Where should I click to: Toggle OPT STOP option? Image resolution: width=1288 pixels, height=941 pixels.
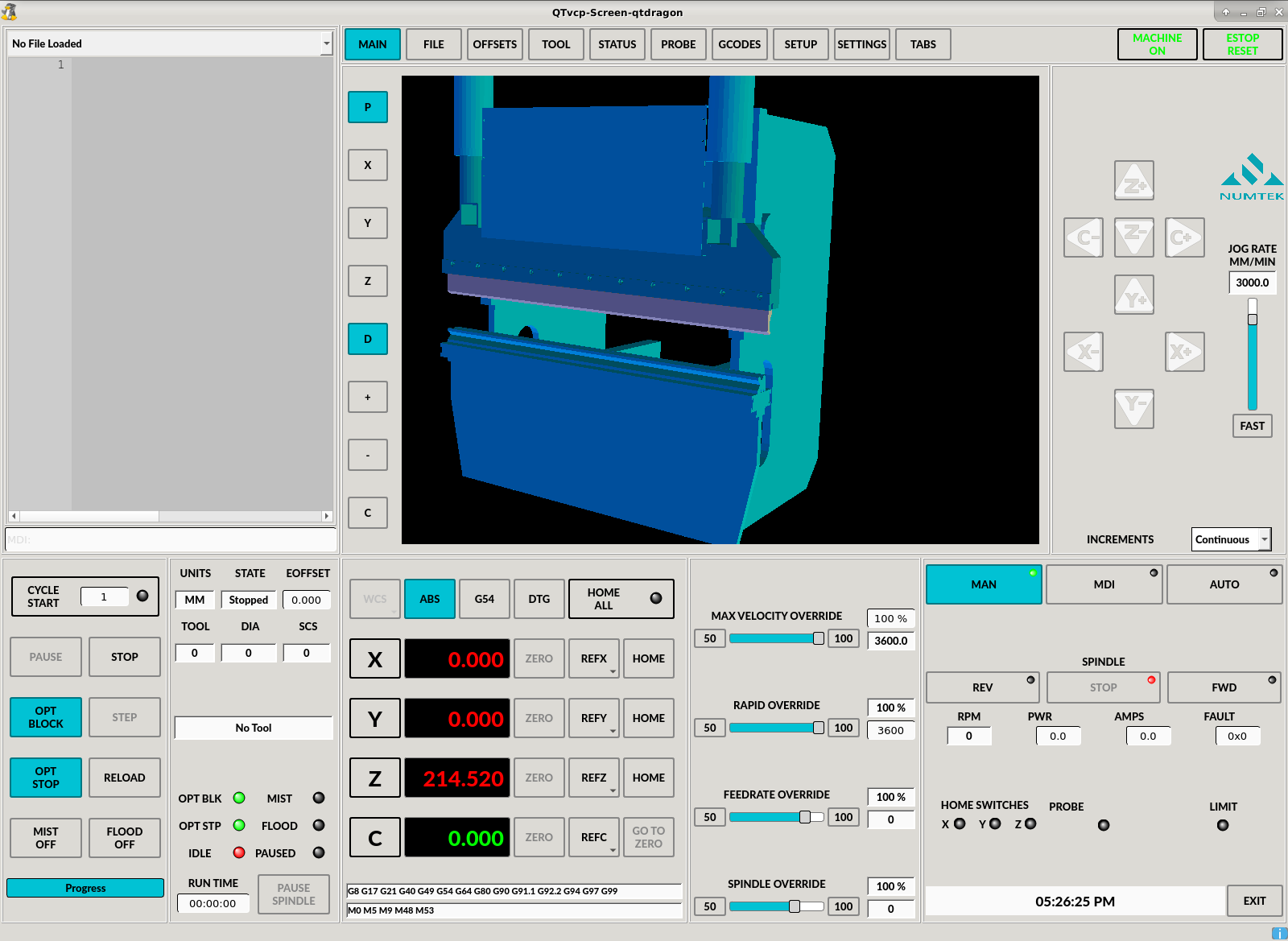coord(46,778)
